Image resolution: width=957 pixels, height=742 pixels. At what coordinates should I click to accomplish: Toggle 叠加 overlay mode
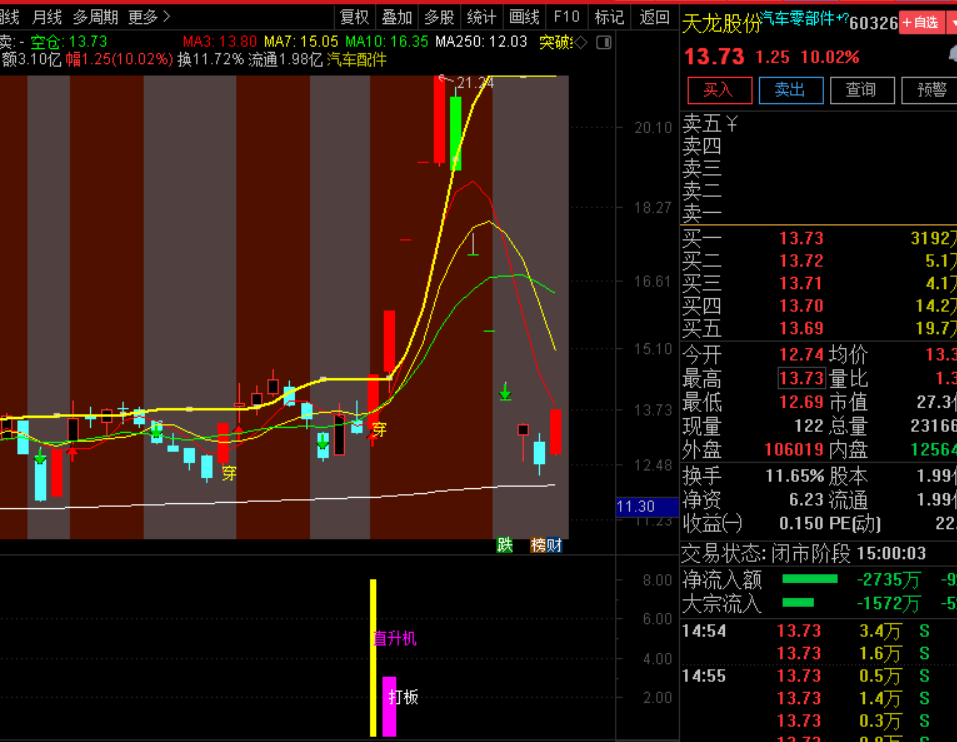(x=397, y=17)
